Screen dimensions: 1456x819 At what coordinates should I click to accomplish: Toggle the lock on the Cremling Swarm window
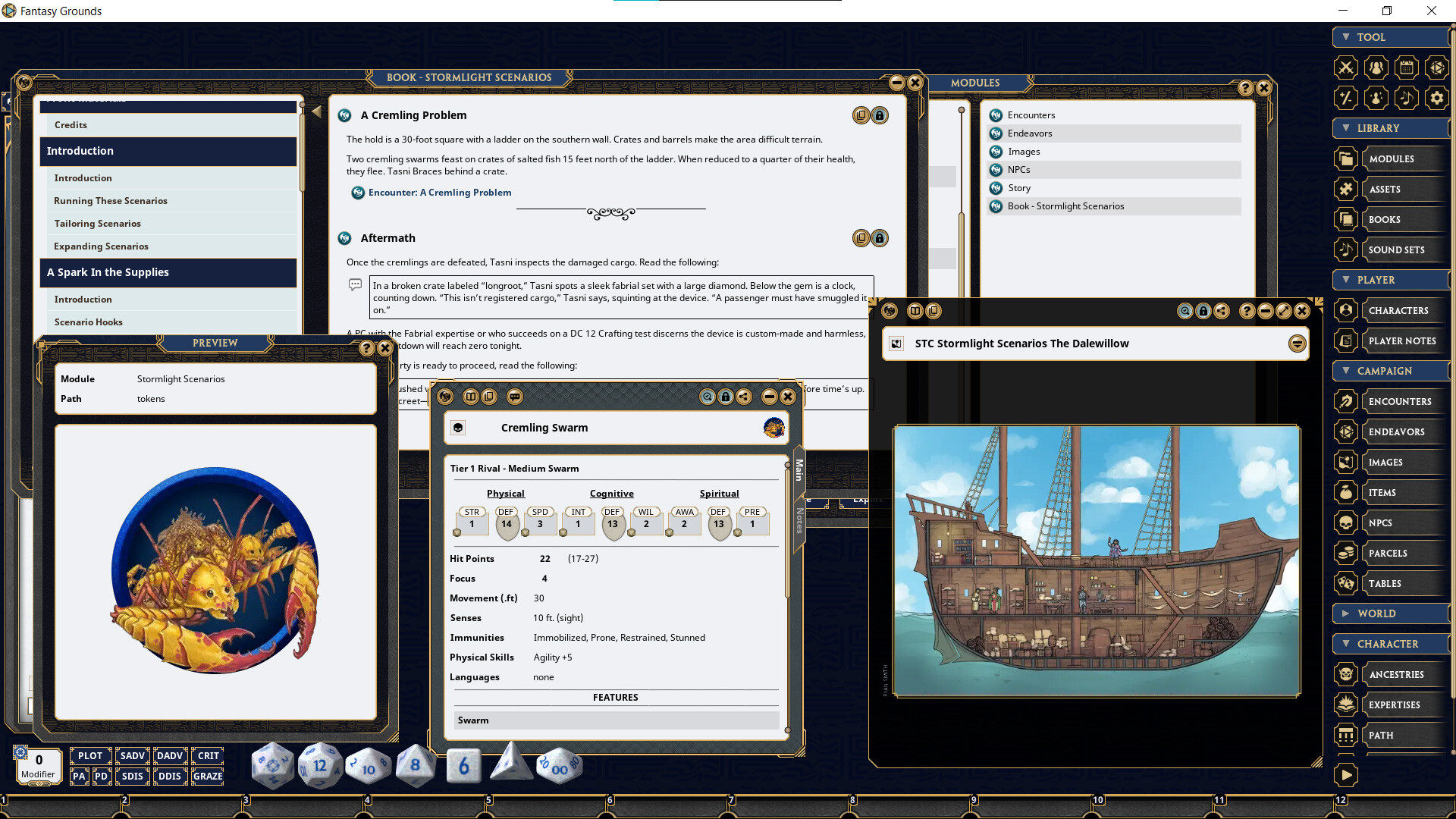click(x=726, y=397)
